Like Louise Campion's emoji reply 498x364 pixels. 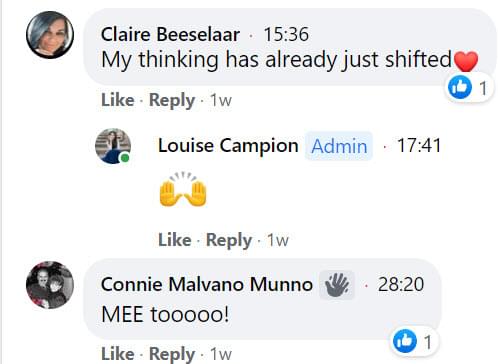(x=175, y=240)
